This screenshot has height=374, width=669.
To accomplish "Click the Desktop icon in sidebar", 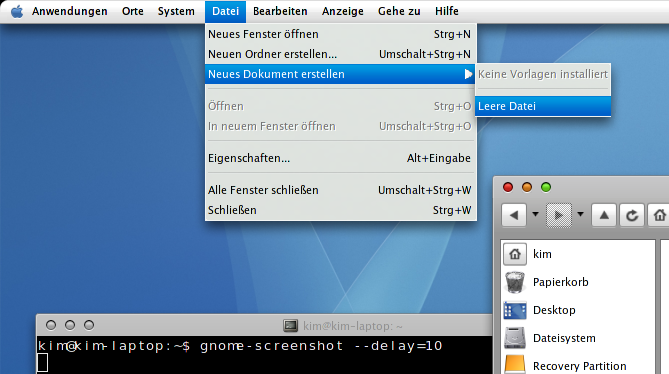I will 515,310.
